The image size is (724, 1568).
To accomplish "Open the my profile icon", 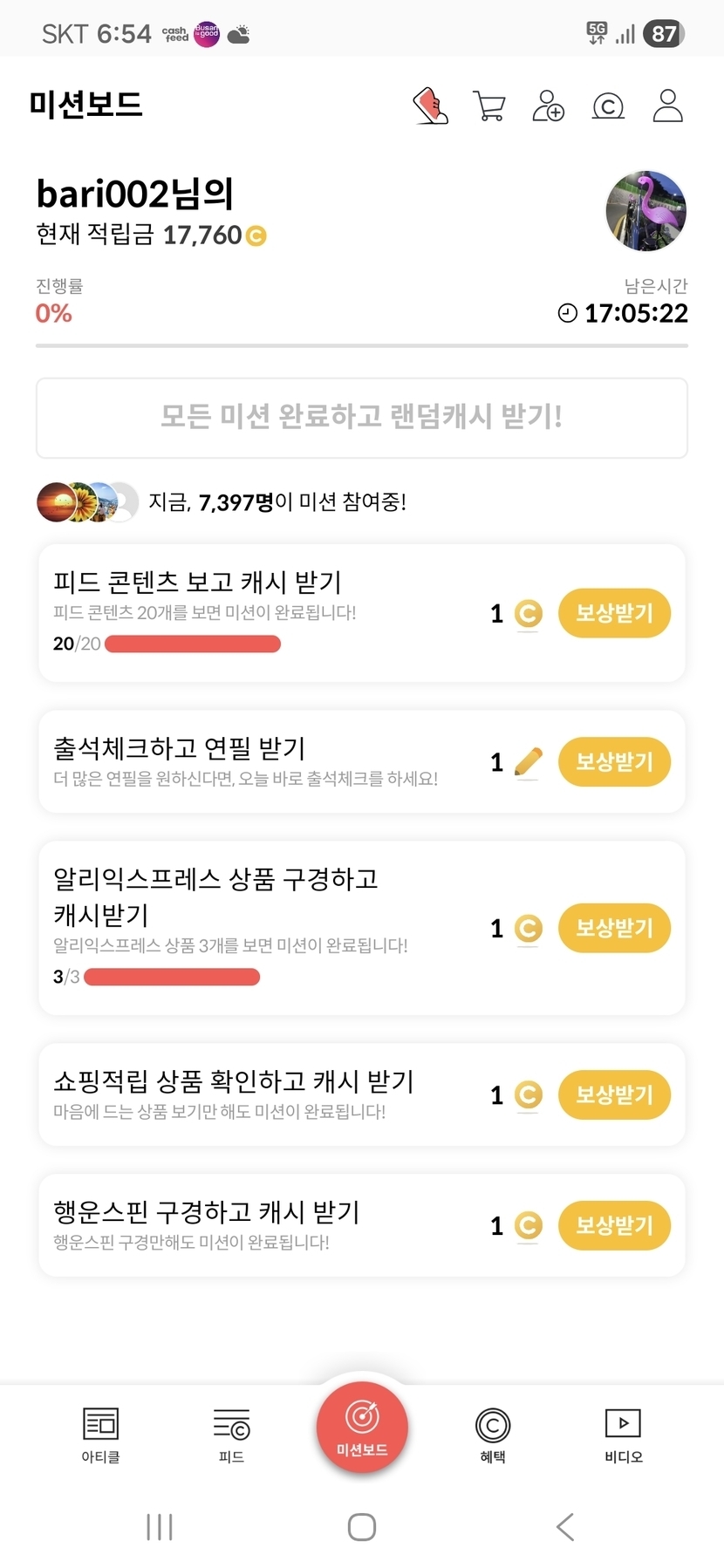I will point(667,106).
